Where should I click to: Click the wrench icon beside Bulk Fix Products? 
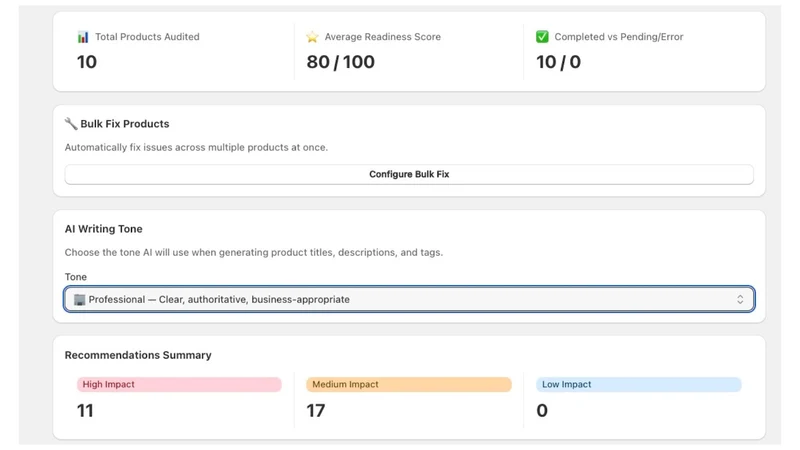[71, 123]
